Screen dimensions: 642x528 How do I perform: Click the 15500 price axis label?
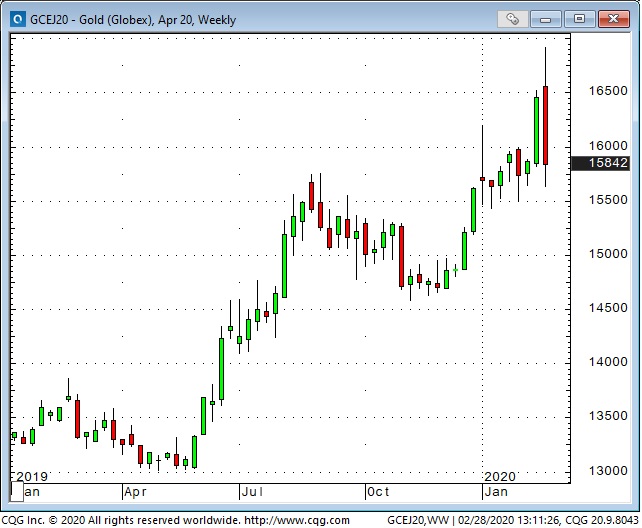tap(608, 200)
